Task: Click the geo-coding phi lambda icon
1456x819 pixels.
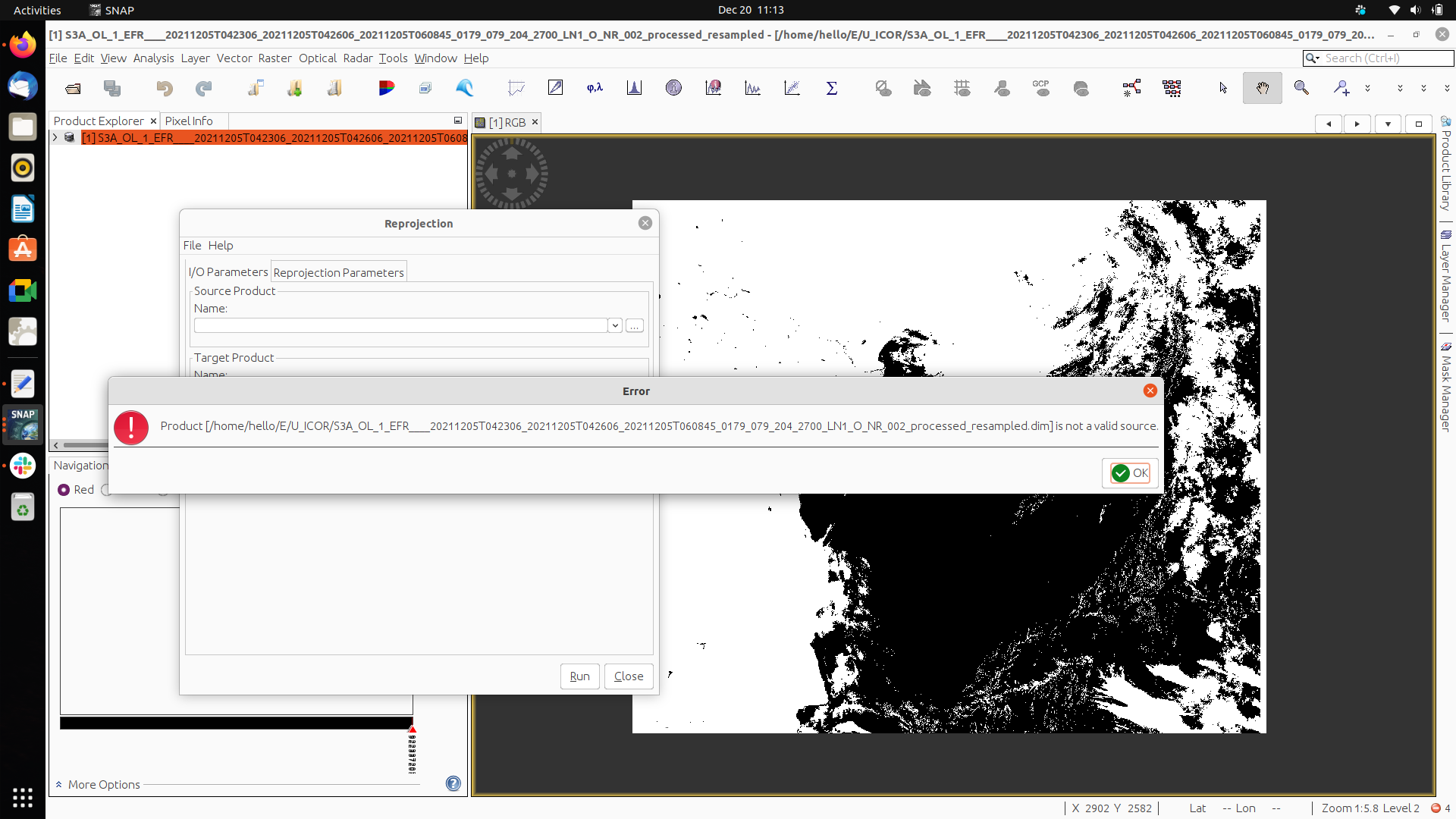Action: click(595, 89)
